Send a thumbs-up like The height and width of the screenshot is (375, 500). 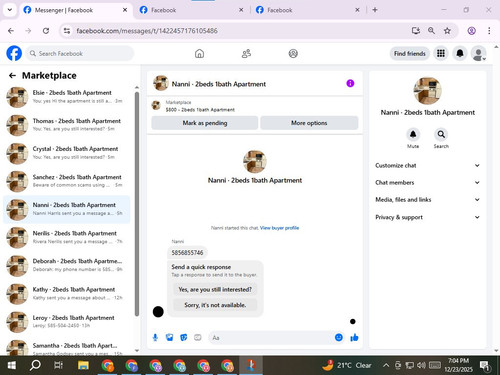pyautogui.click(x=354, y=338)
